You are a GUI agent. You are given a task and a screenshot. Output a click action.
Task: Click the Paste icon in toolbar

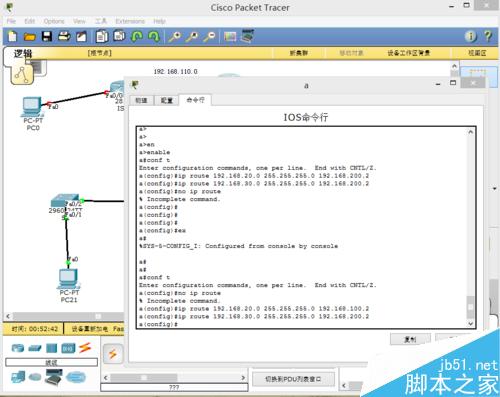119,36
